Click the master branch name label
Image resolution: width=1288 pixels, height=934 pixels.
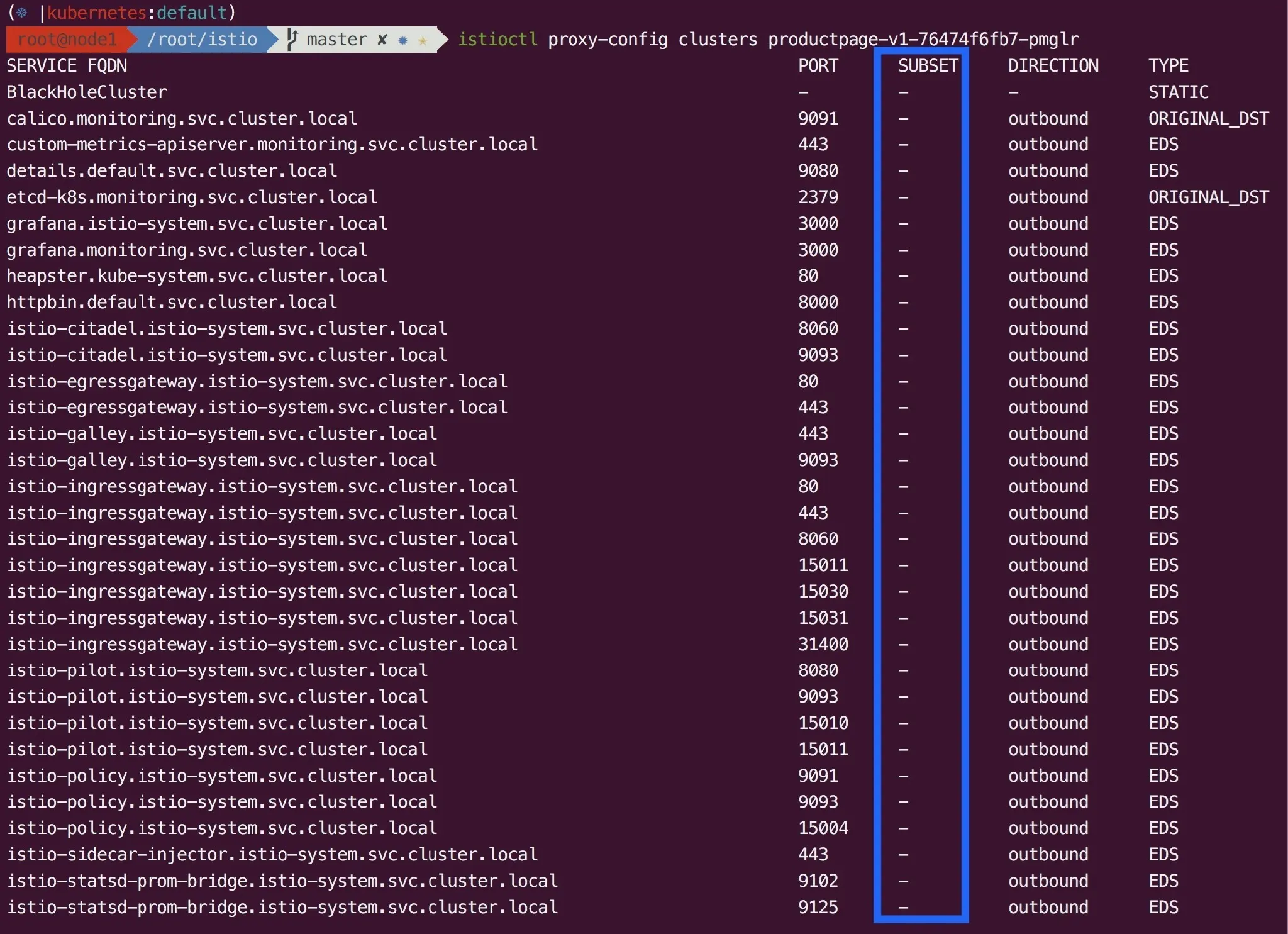pyautogui.click(x=336, y=40)
